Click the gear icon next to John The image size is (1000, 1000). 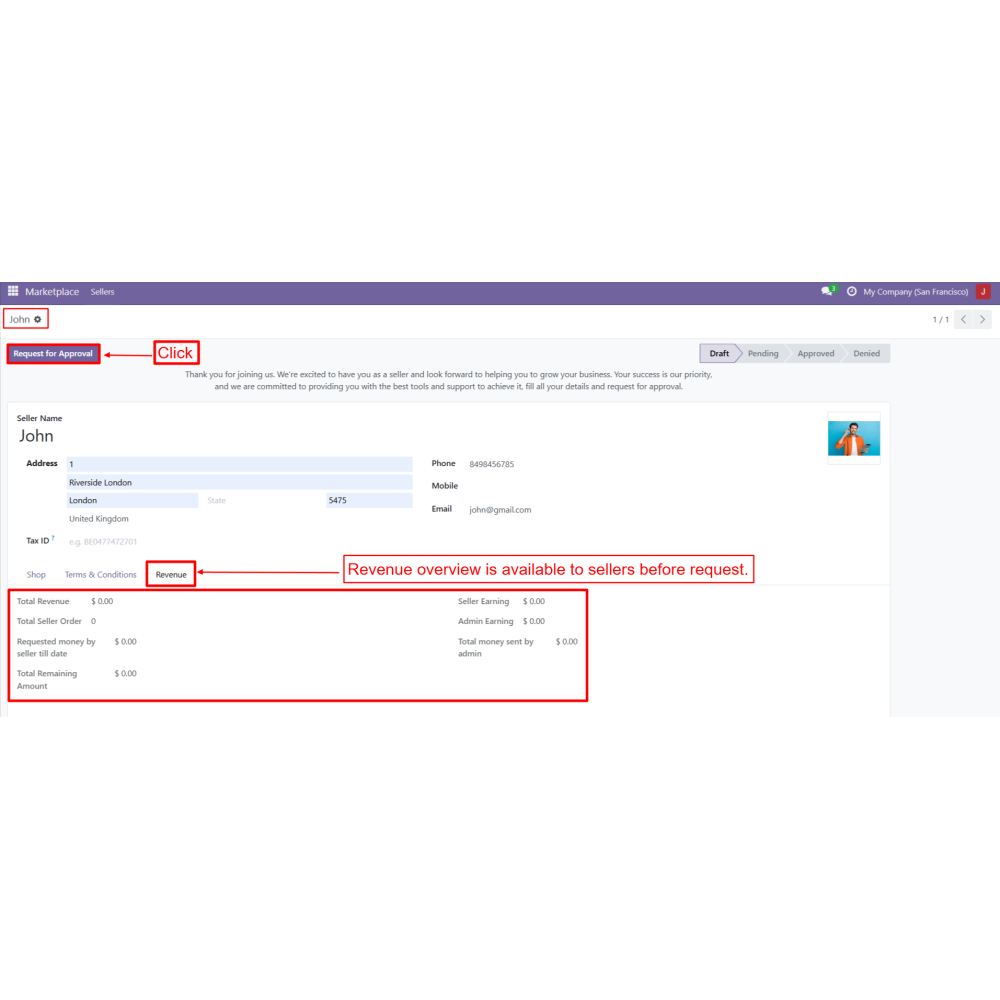[x=38, y=319]
